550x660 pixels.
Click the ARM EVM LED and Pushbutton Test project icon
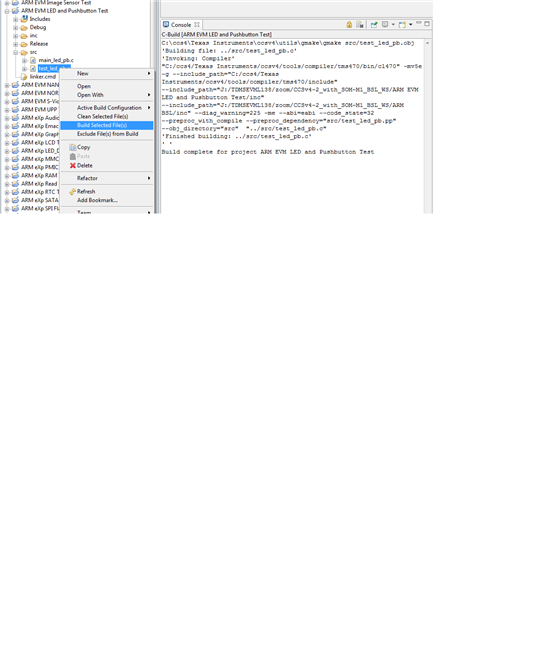pos(16,11)
